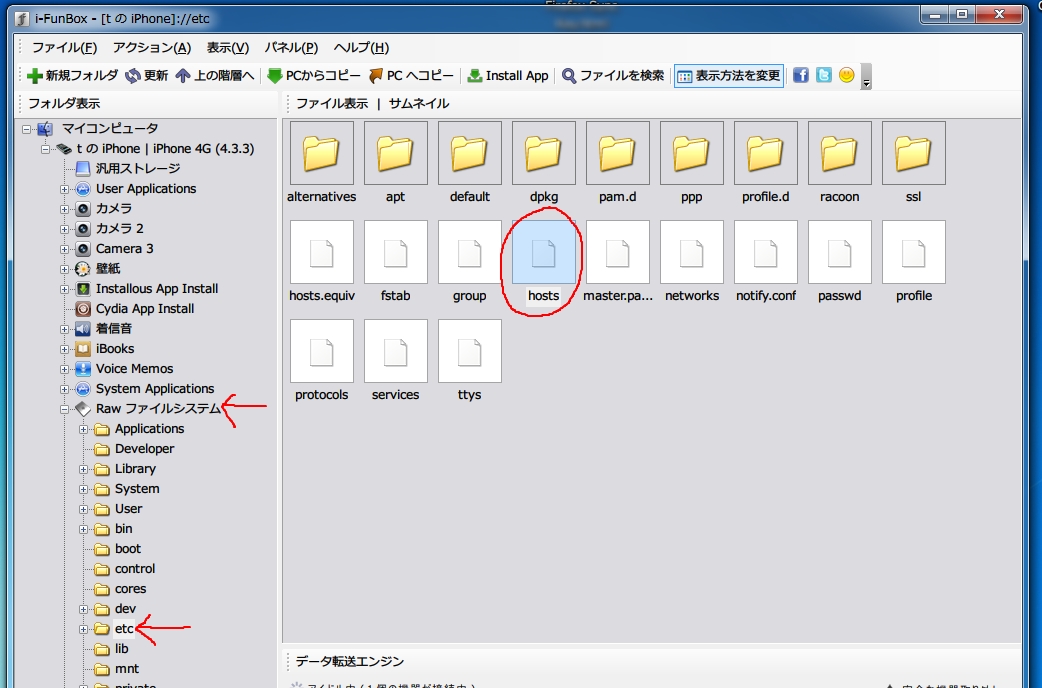The width and height of the screenshot is (1042, 688).
Task: Open the ヘルプ(H) menu
Action: [361, 48]
